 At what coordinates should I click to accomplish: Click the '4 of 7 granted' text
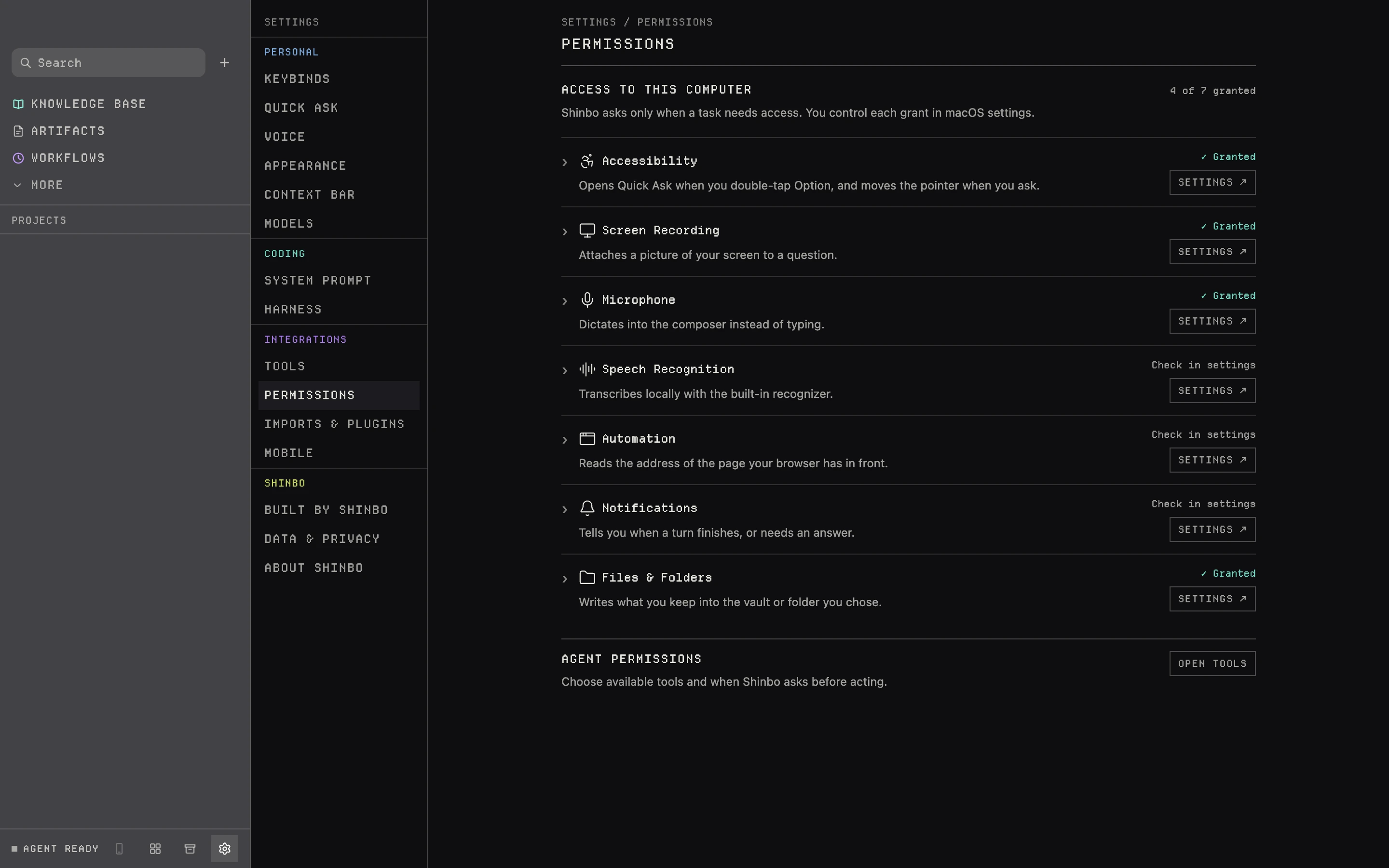tap(1212, 91)
